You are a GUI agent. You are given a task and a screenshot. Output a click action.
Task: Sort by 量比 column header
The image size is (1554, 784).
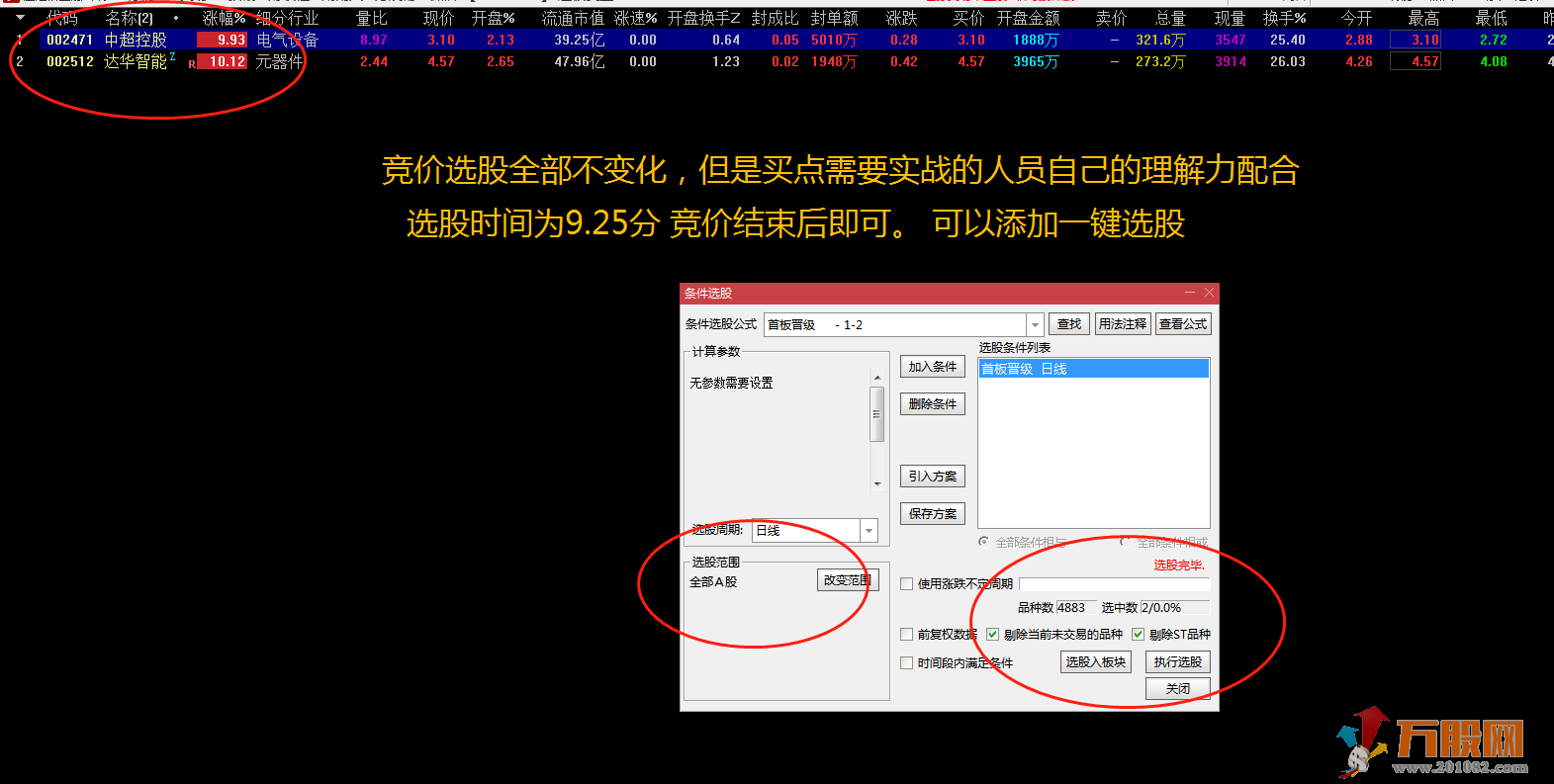[x=372, y=18]
